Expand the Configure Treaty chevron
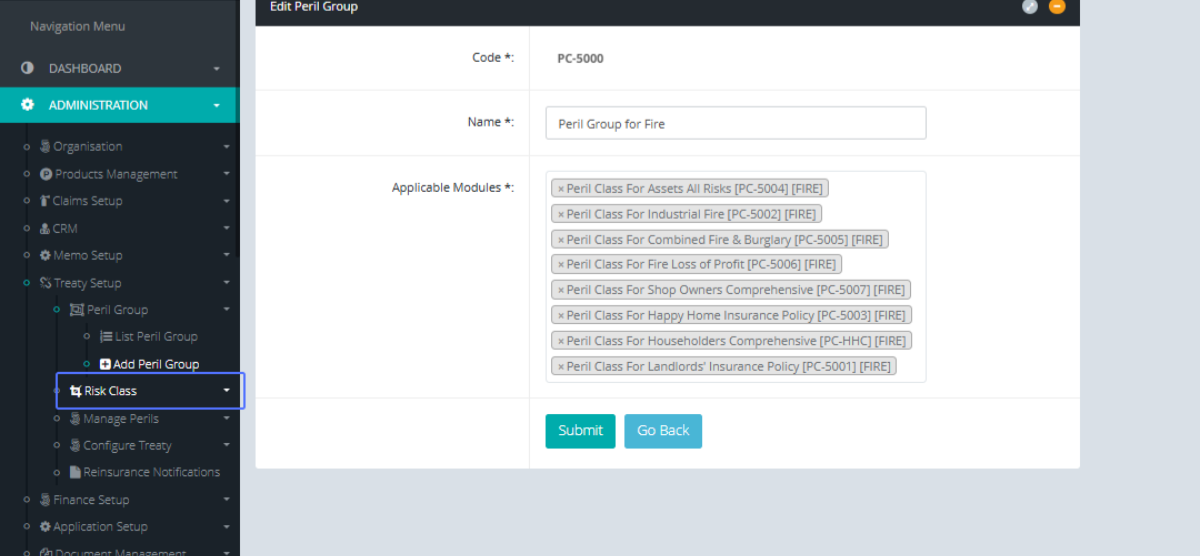 click(226, 446)
